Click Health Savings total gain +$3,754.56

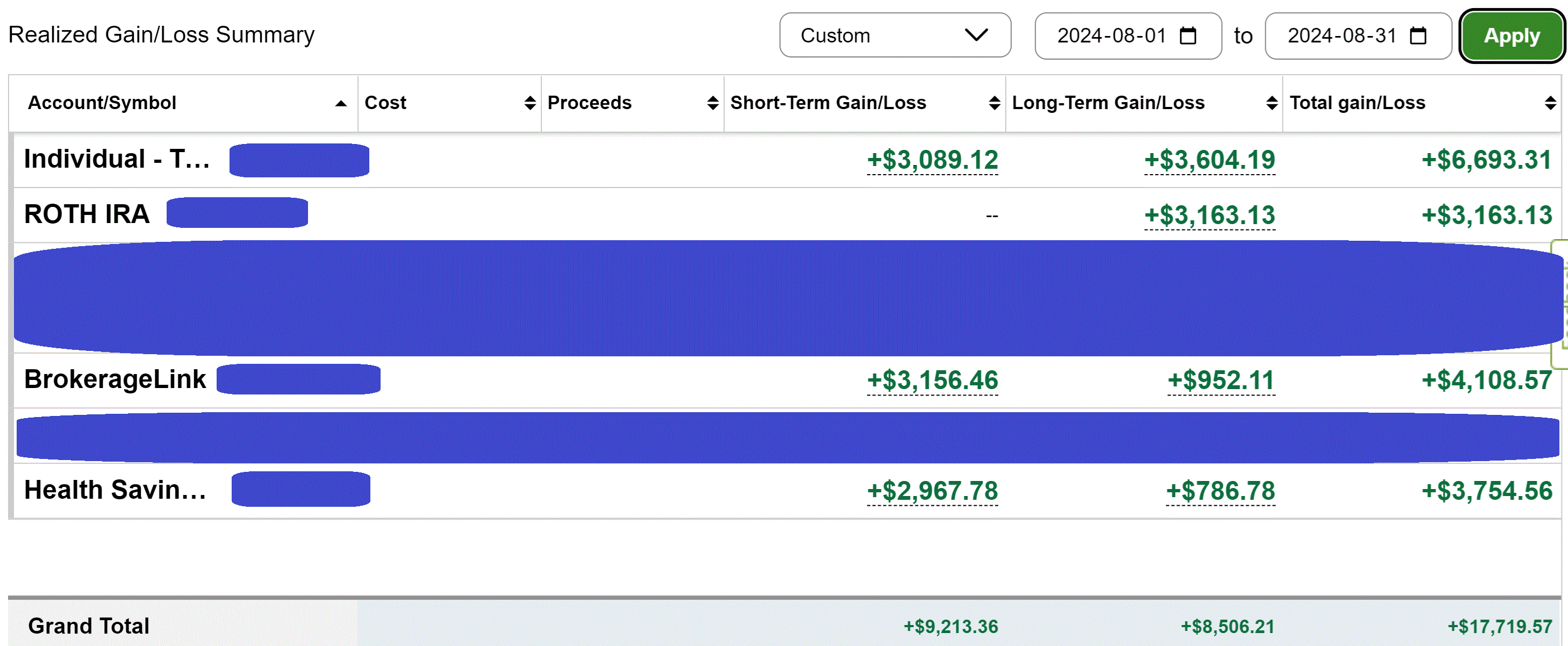click(1486, 491)
